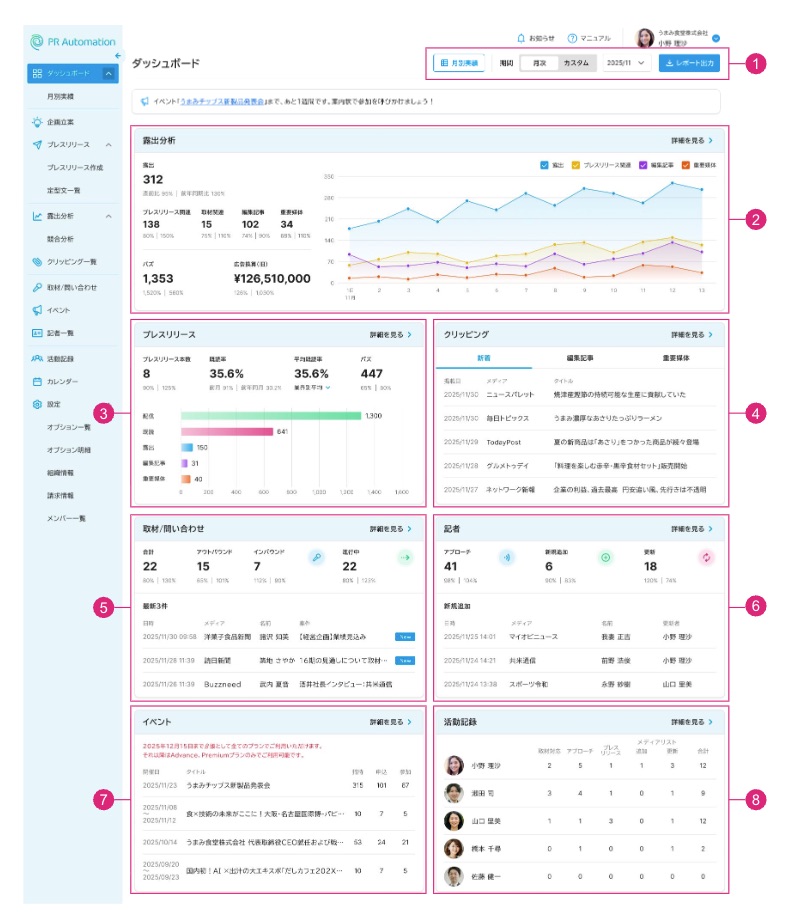The height and width of the screenshot is (912, 791).
Task: Open 企画立案 lightbulb icon in sidebar
Action: (x=37, y=122)
